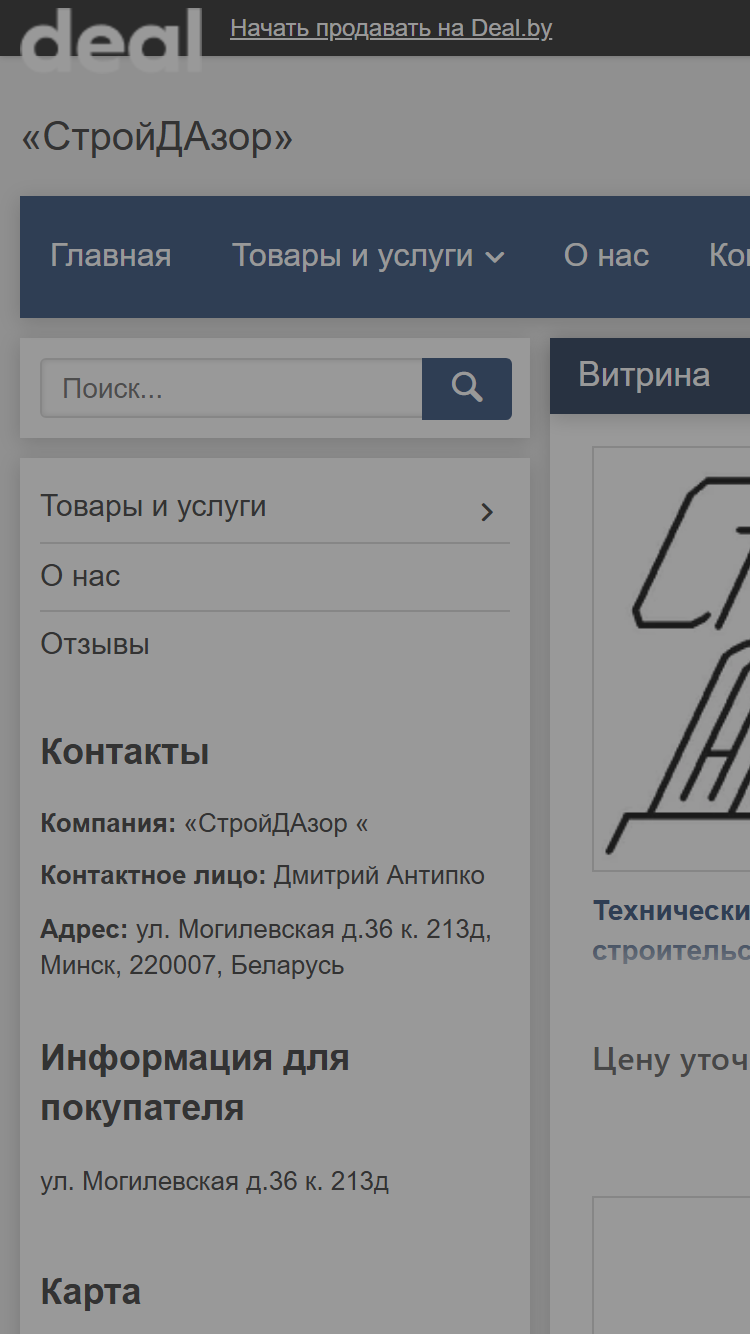
Task: Click buyer info 'ул. Могилевская д.36 к. 213д'
Action: (x=214, y=1182)
